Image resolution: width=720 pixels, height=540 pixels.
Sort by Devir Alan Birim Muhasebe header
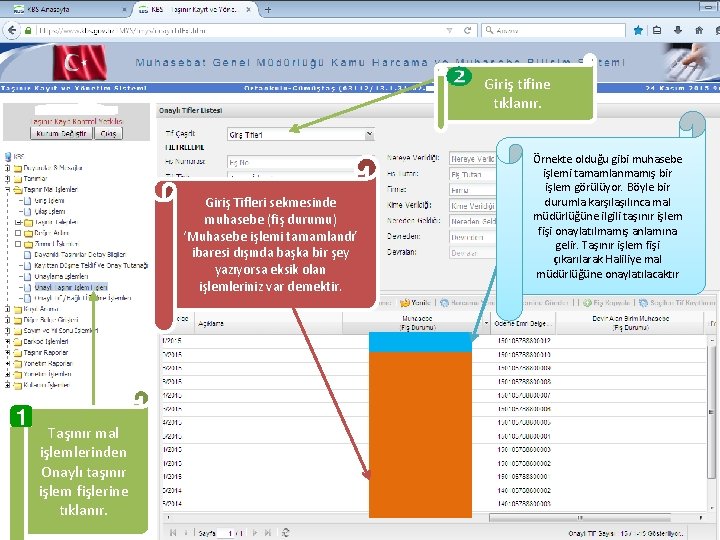click(630, 323)
